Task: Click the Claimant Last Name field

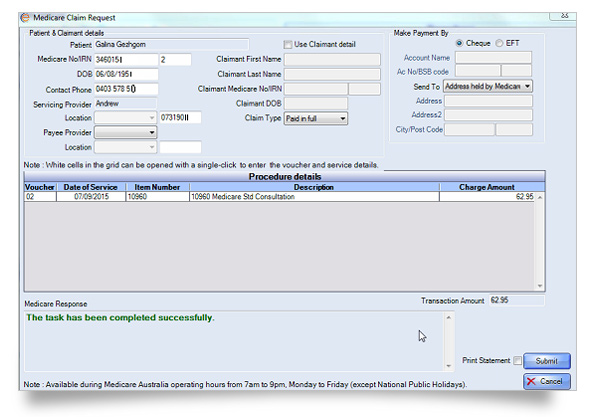Action: 332,74
